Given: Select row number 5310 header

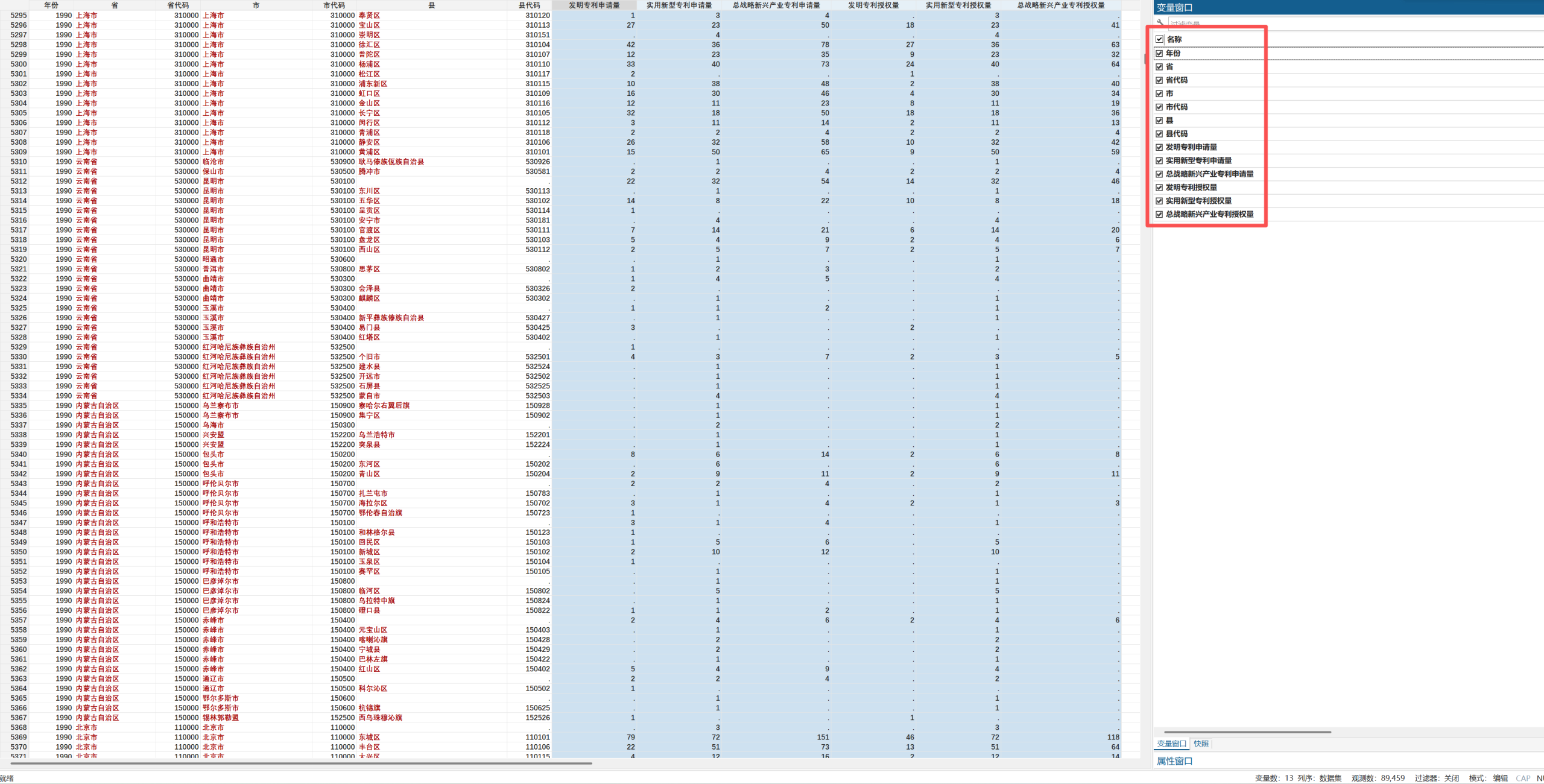Looking at the screenshot, I should (x=18, y=162).
